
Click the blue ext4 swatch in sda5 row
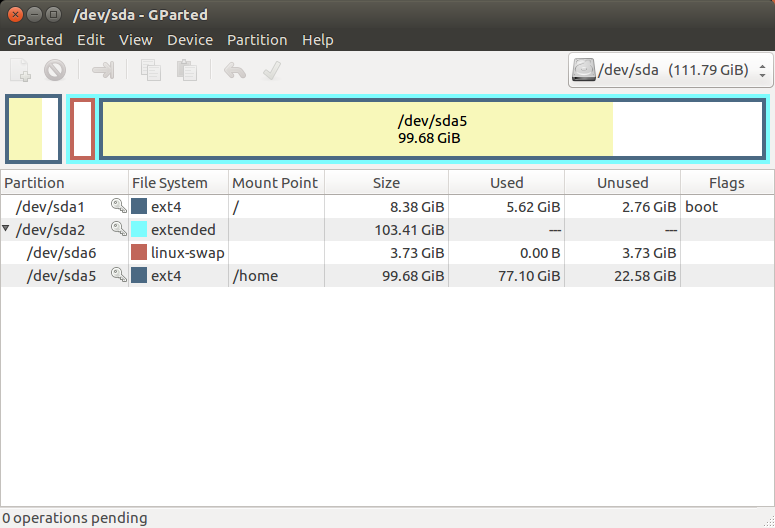[139, 275]
